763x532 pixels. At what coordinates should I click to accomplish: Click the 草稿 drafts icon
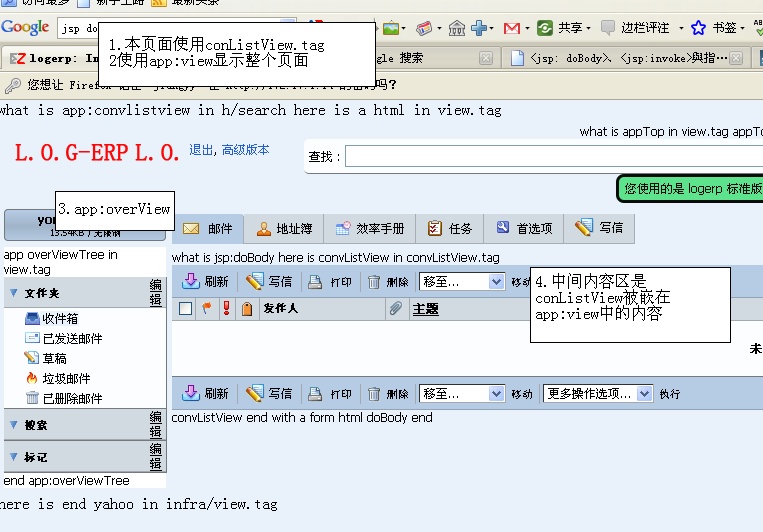pyautogui.click(x=32, y=358)
